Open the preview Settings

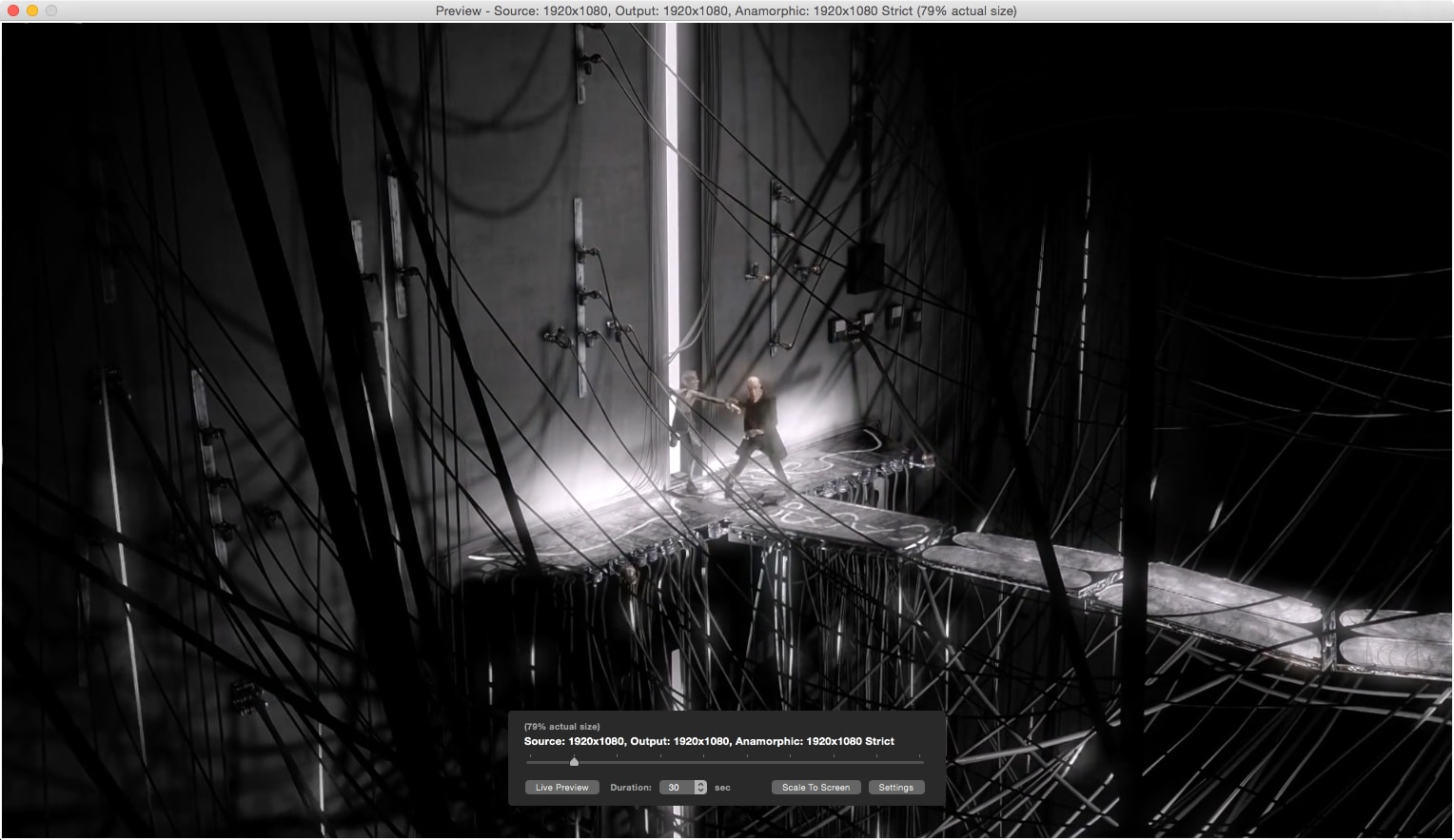pos(895,788)
